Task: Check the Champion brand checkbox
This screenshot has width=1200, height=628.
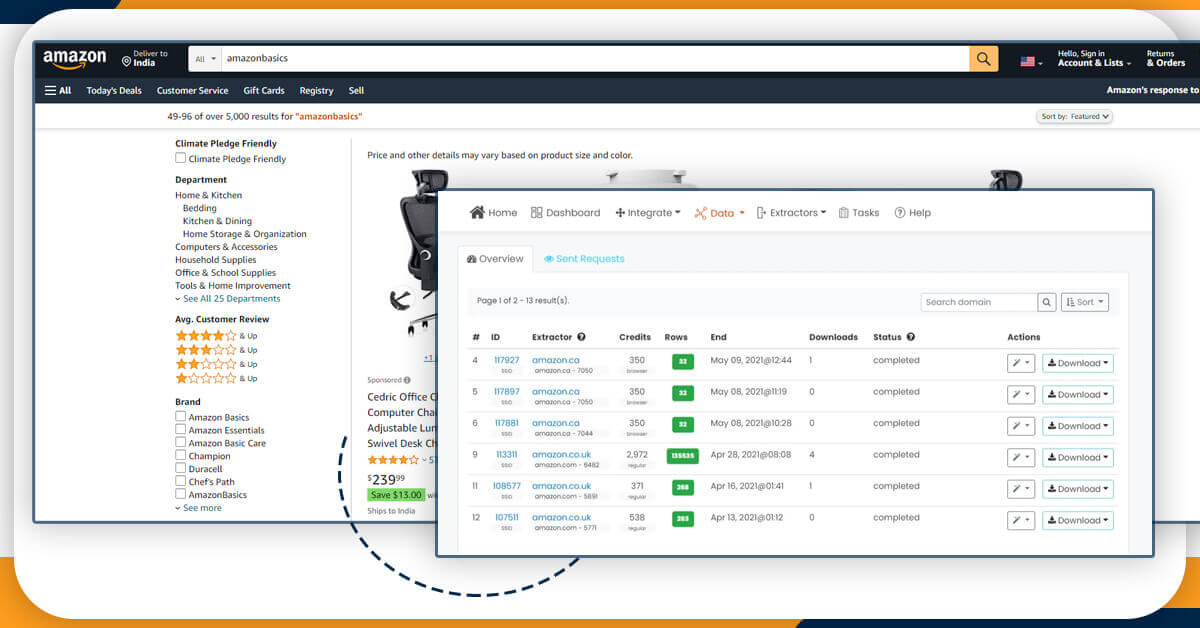Action: (181, 456)
